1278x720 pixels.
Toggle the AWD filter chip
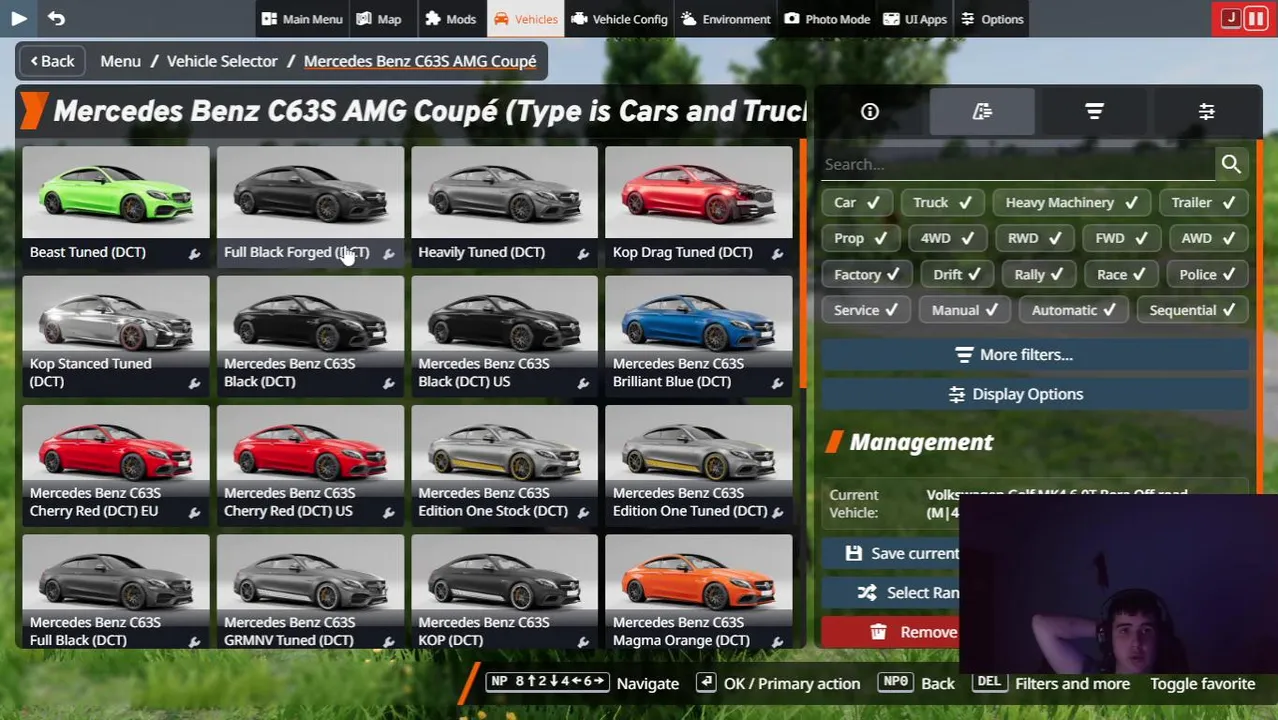[x=1208, y=238]
